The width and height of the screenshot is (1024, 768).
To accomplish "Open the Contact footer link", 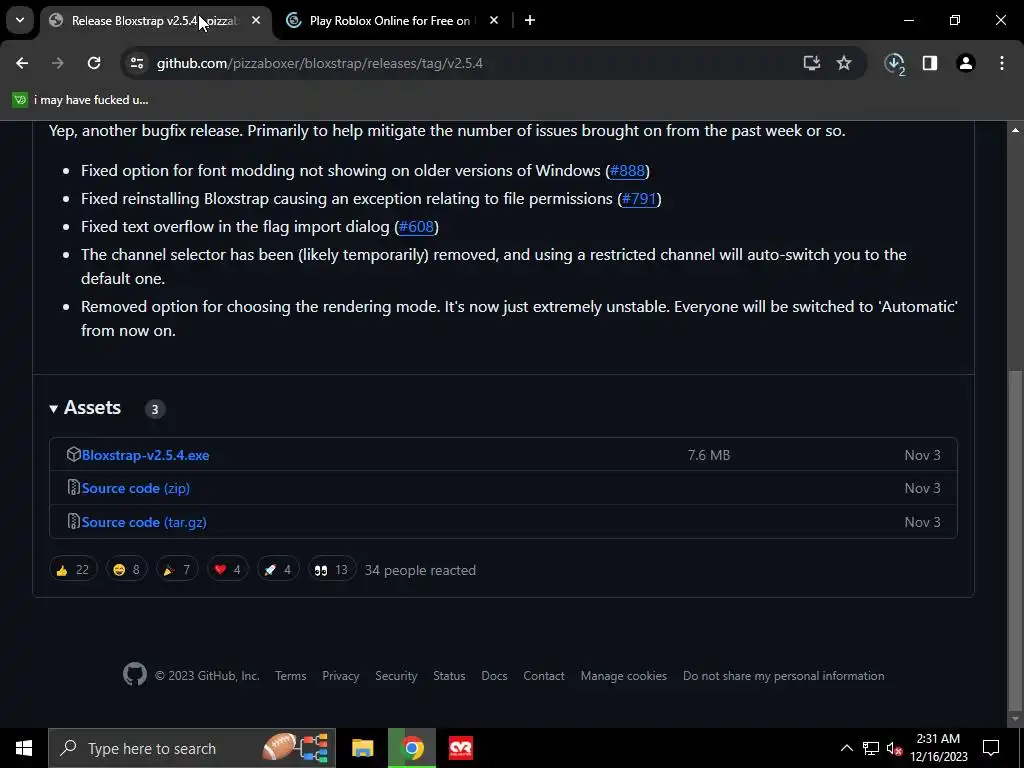I will (543, 676).
